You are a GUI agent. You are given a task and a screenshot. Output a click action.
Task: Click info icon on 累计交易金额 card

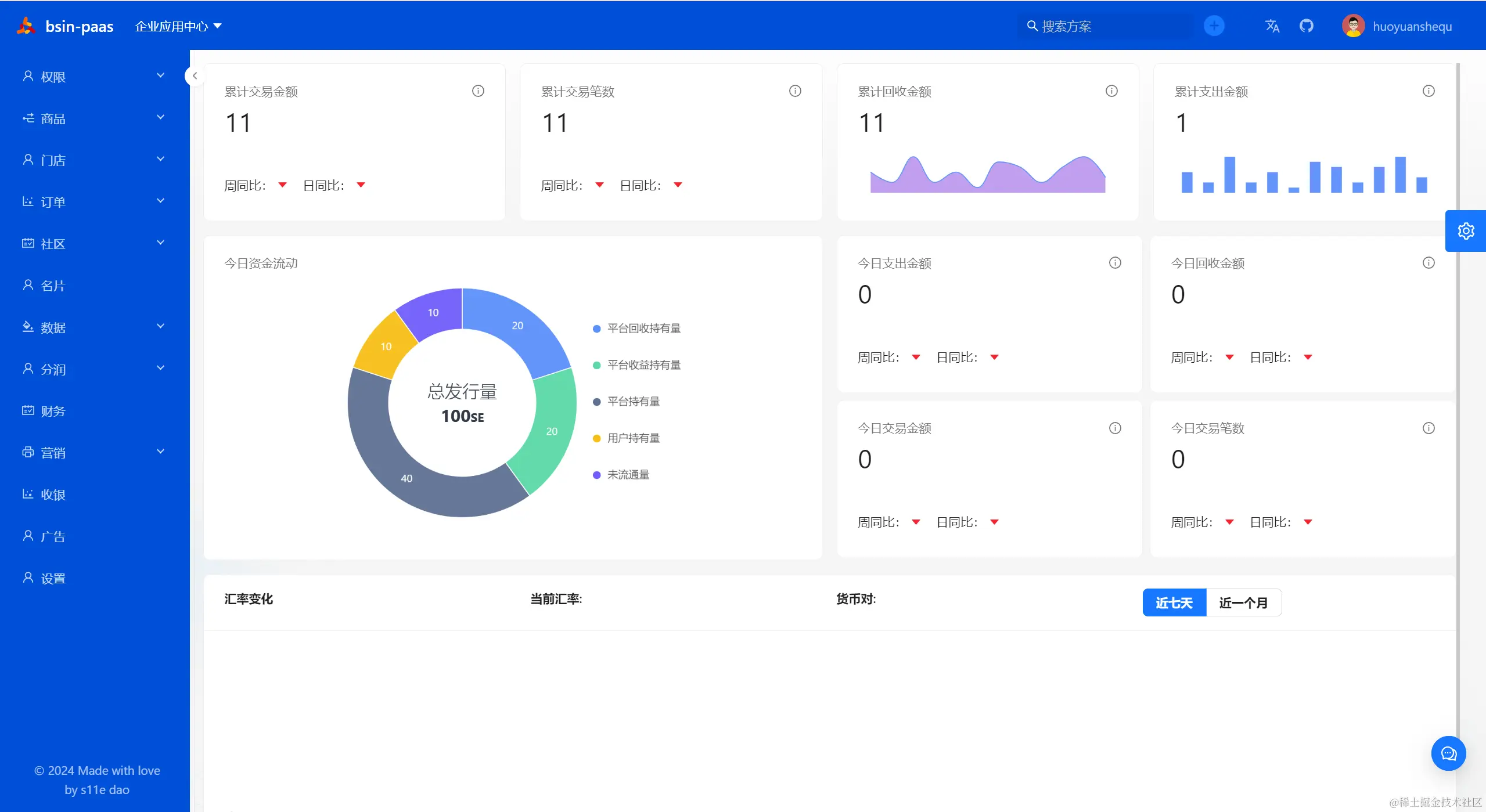click(x=478, y=91)
